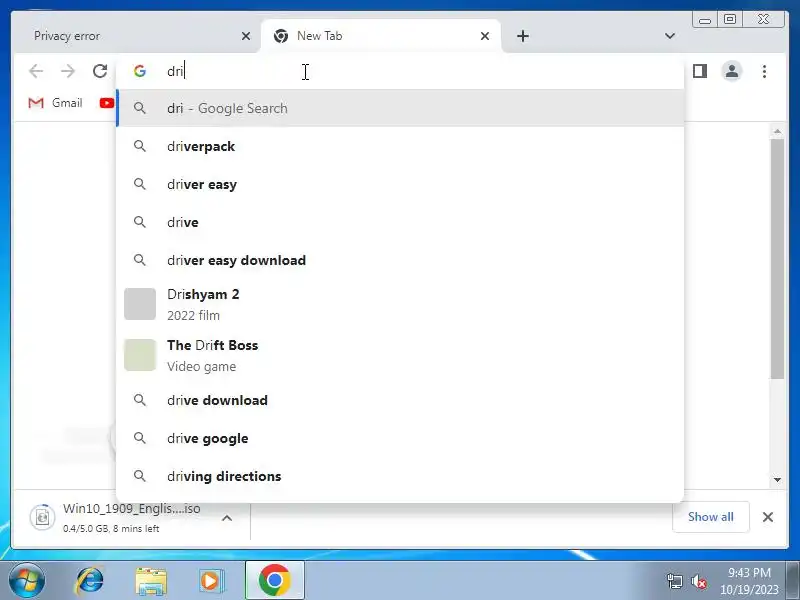Pick the Drishyam 2 film suggestion

point(400,305)
